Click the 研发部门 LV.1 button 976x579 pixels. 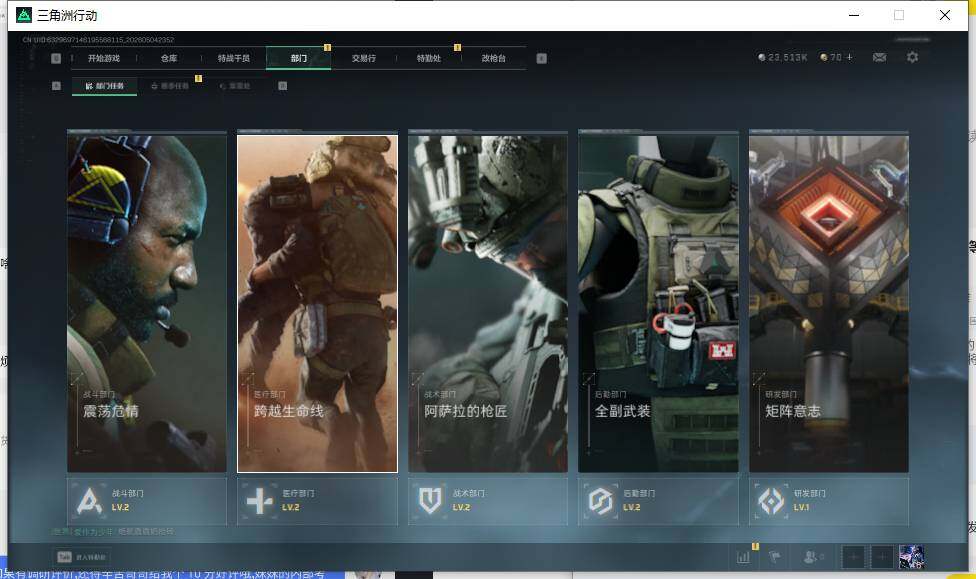(829, 501)
